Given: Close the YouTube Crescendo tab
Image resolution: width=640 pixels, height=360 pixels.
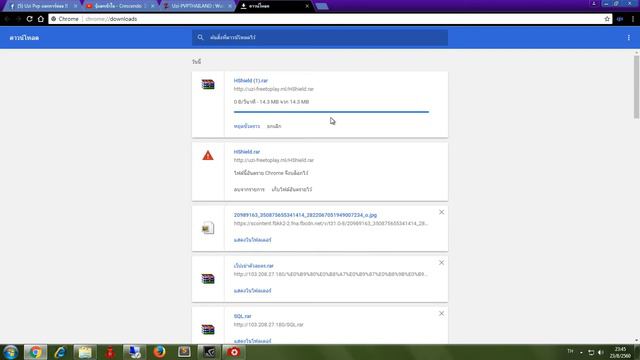Looking at the screenshot, I should point(153,6).
